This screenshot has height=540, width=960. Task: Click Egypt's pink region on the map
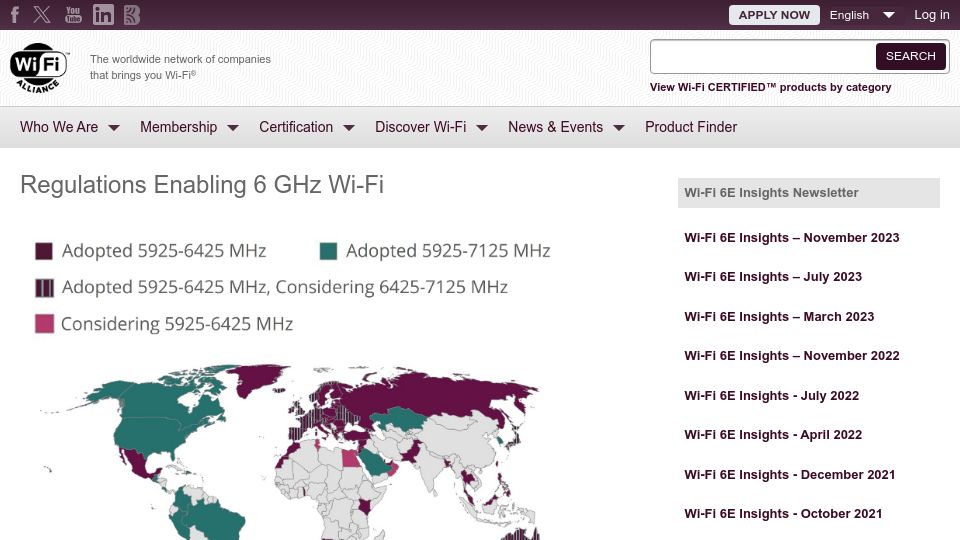(x=350, y=459)
